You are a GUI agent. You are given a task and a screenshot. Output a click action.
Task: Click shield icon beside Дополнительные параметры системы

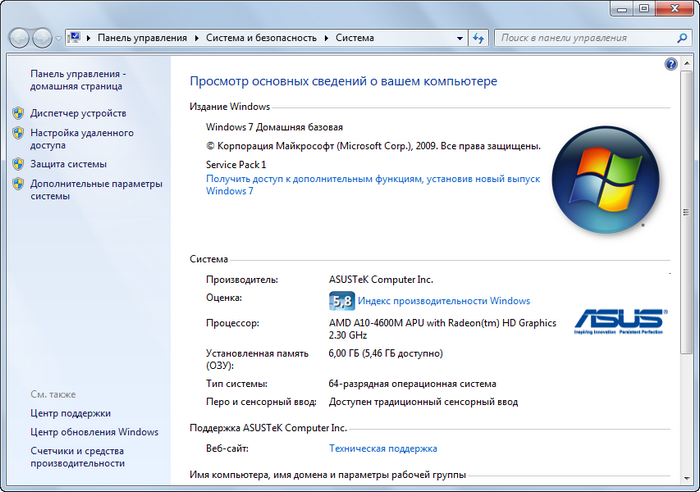18,184
